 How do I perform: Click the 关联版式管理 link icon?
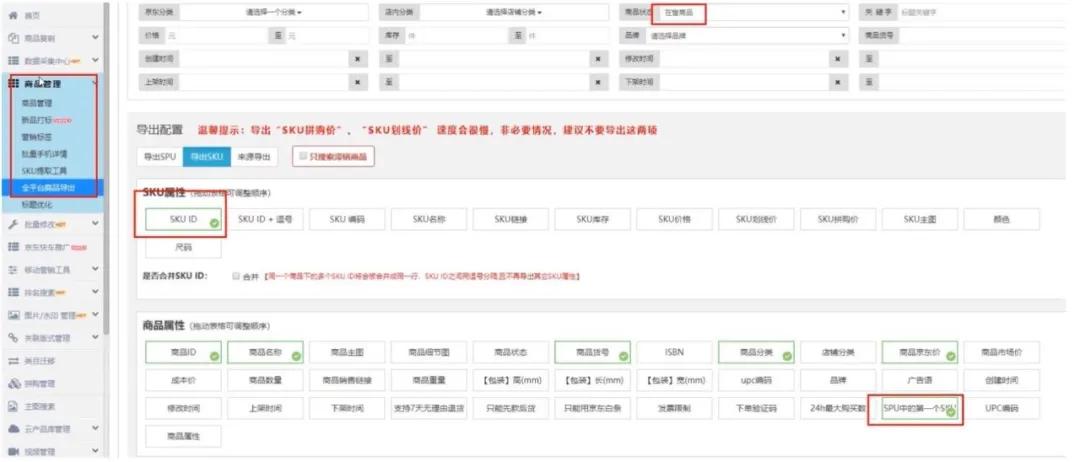click(x=12, y=337)
